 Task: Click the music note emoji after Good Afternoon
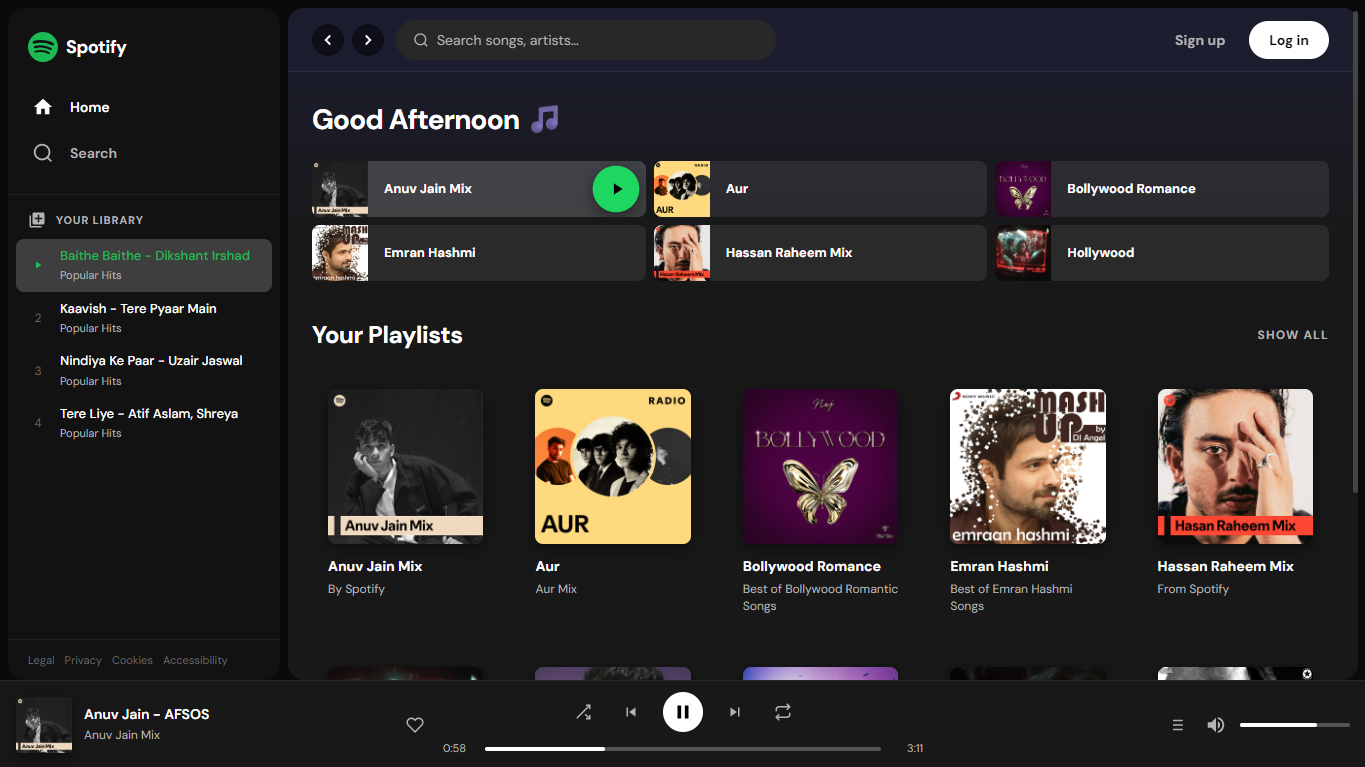pyautogui.click(x=544, y=119)
